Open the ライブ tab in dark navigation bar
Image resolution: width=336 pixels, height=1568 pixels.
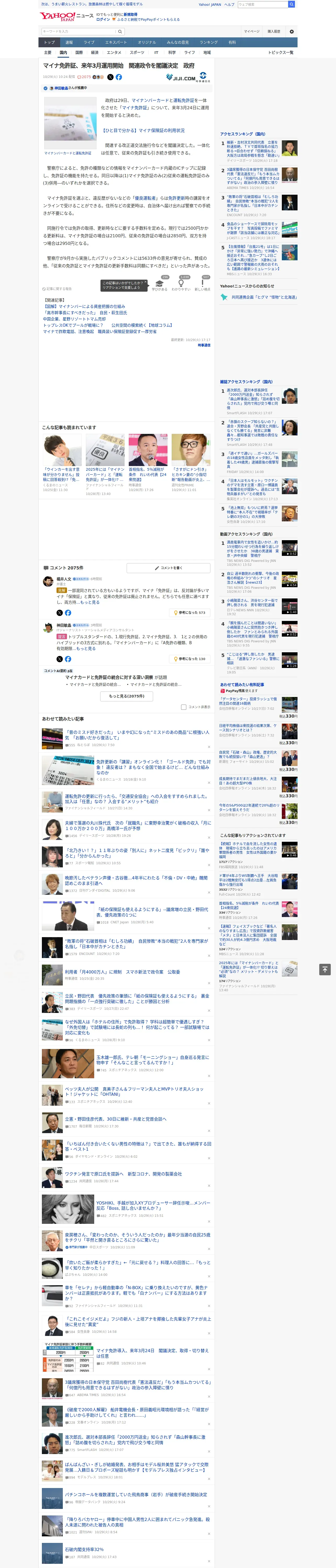tap(89, 42)
